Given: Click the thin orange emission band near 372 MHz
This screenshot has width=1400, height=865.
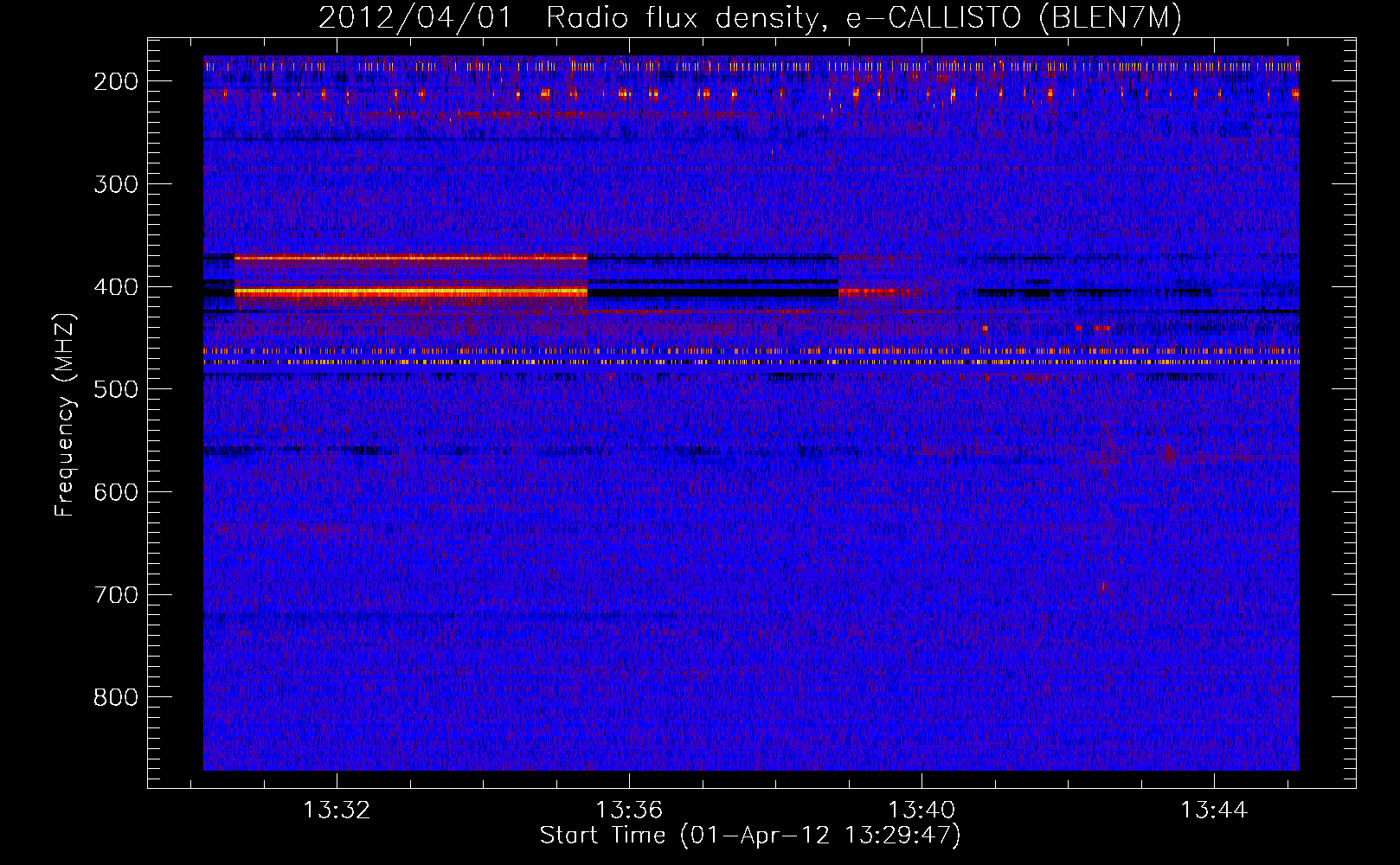Looking at the screenshot, I should point(411,258).
